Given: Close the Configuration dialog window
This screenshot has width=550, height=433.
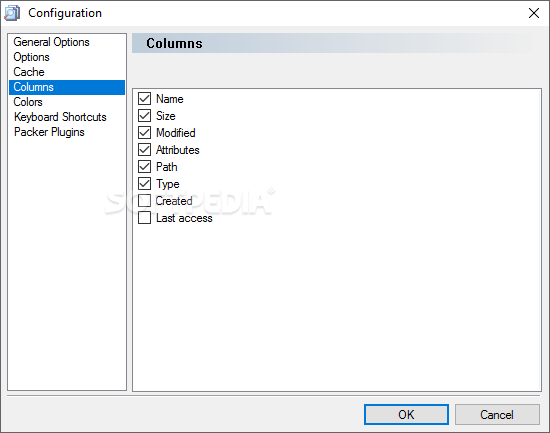Looking at the screenshot, I should 534,13.
